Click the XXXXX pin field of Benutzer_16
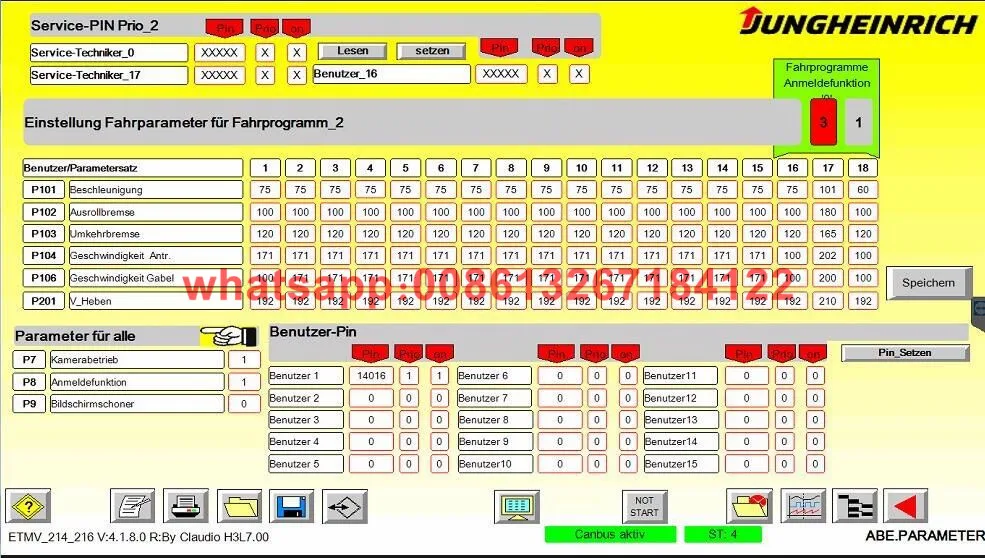The width and height of the screenshot is (985, 558). [501, 74]
